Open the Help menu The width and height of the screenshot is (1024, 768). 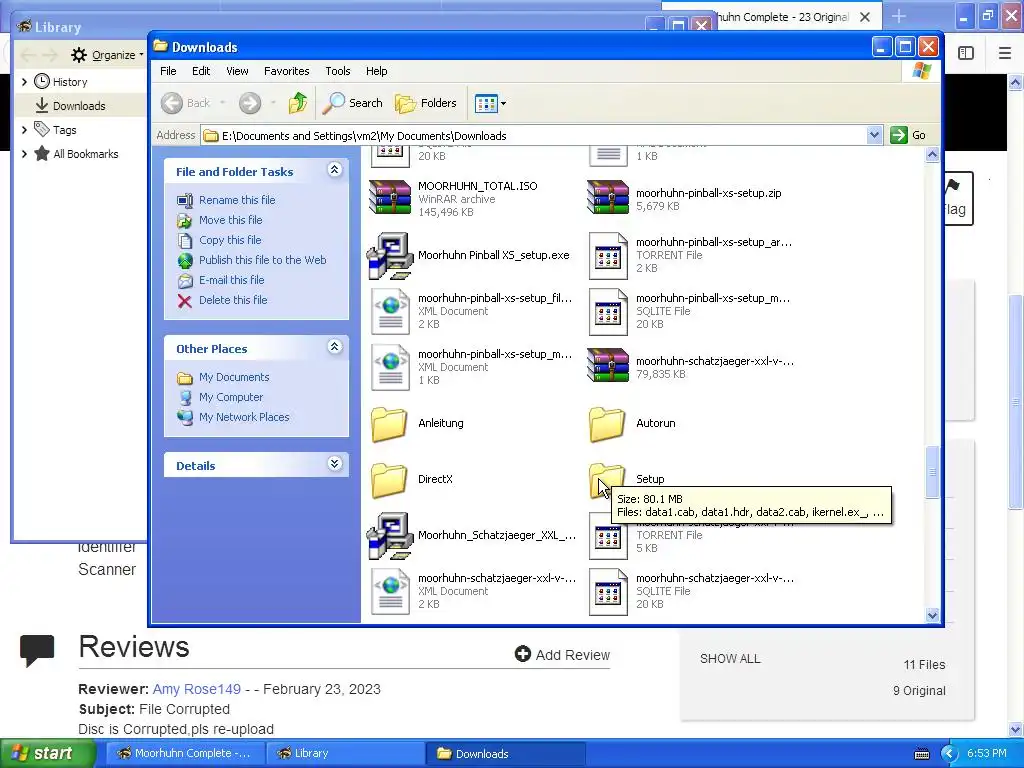pos(376,71)
